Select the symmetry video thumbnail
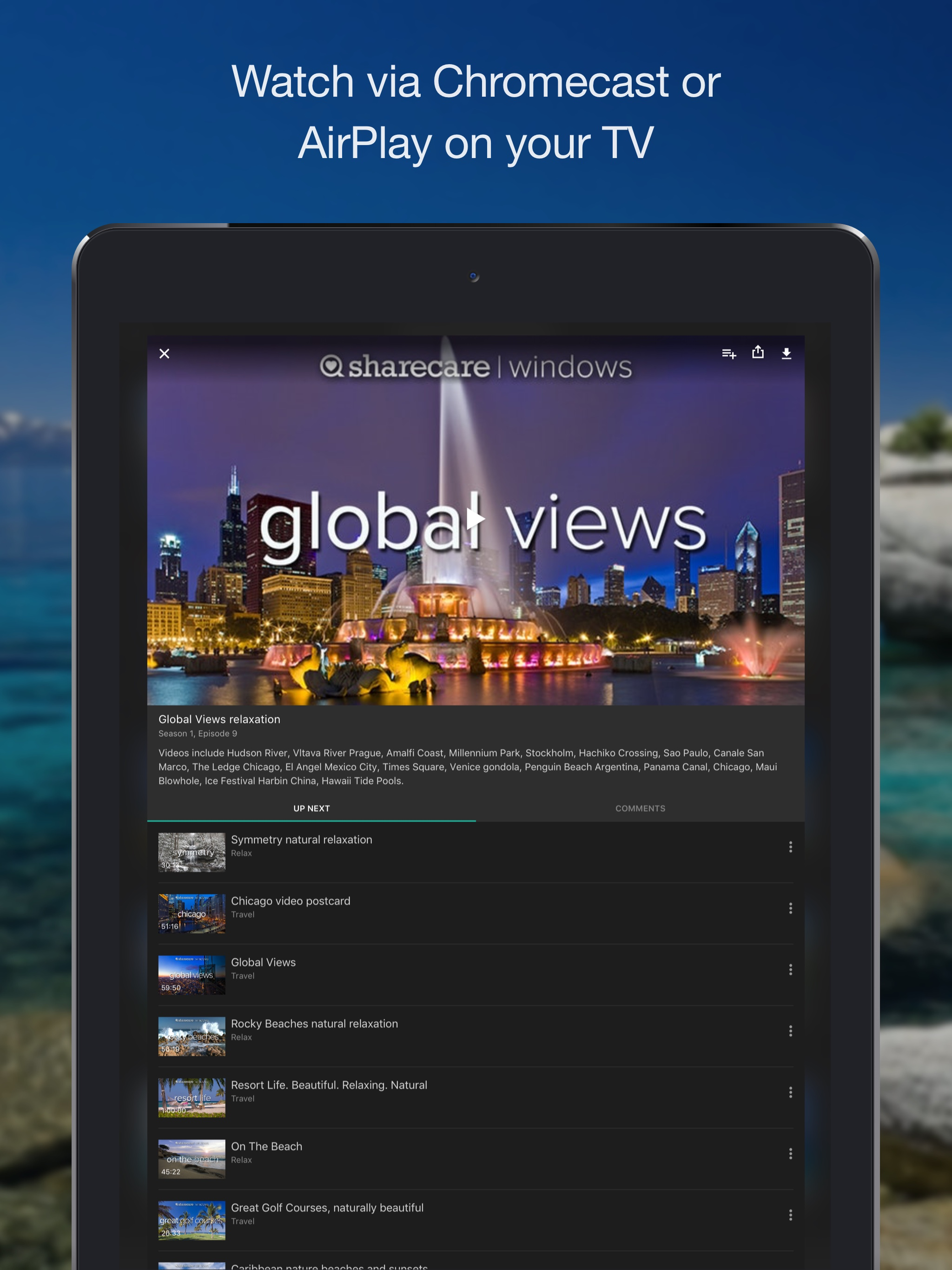 tap(192, 852)
